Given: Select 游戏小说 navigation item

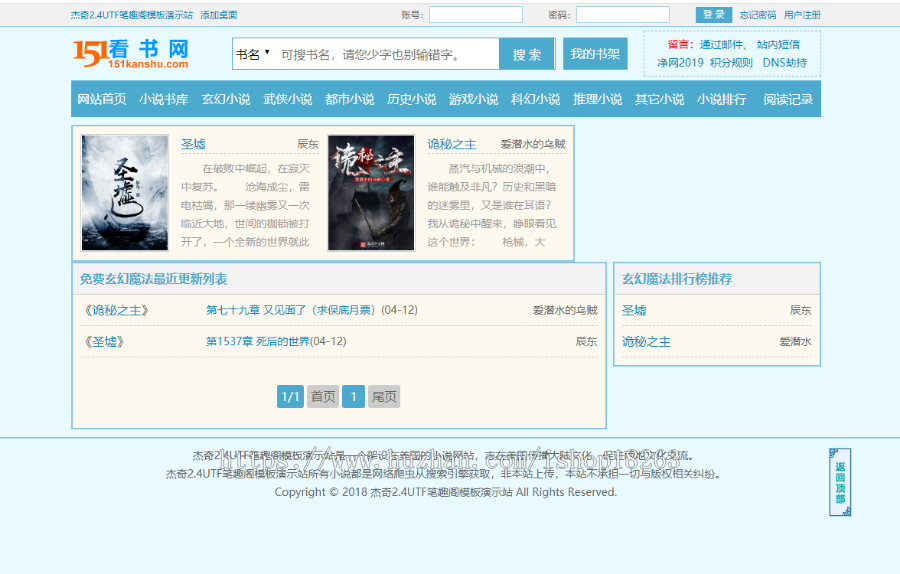Looking at the screenshot, I should [x=474, y=99].
